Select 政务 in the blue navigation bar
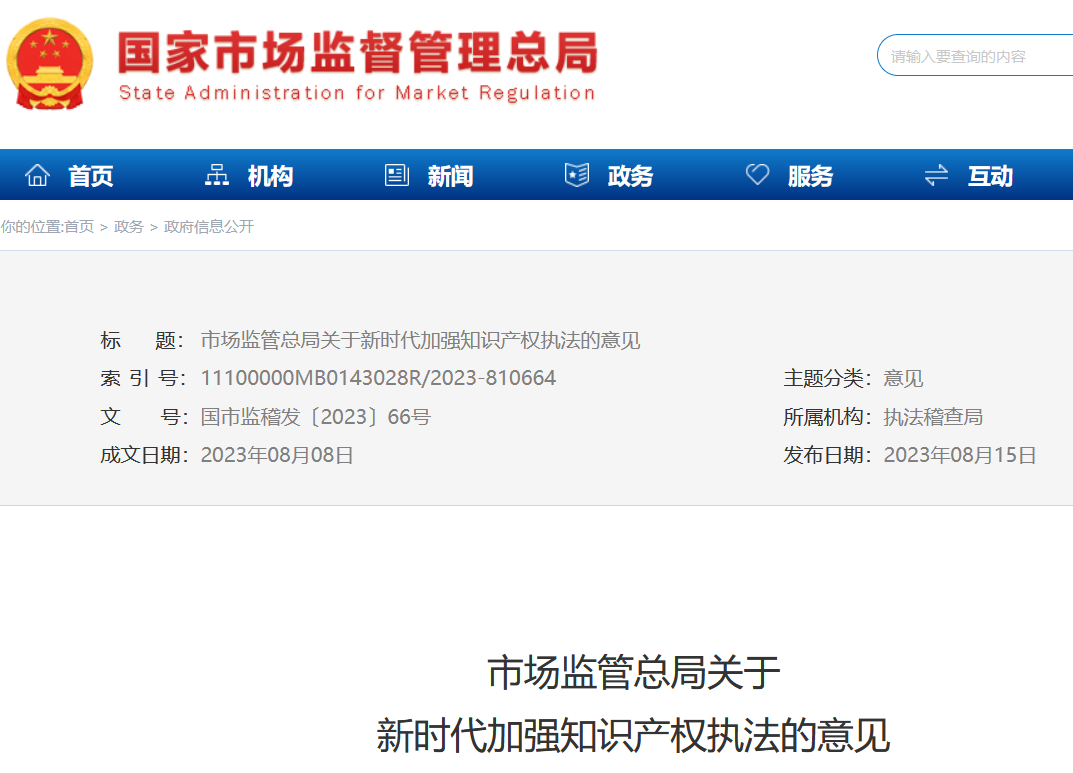This screenshot has height=773, width=1073. (x=630, y=177)
